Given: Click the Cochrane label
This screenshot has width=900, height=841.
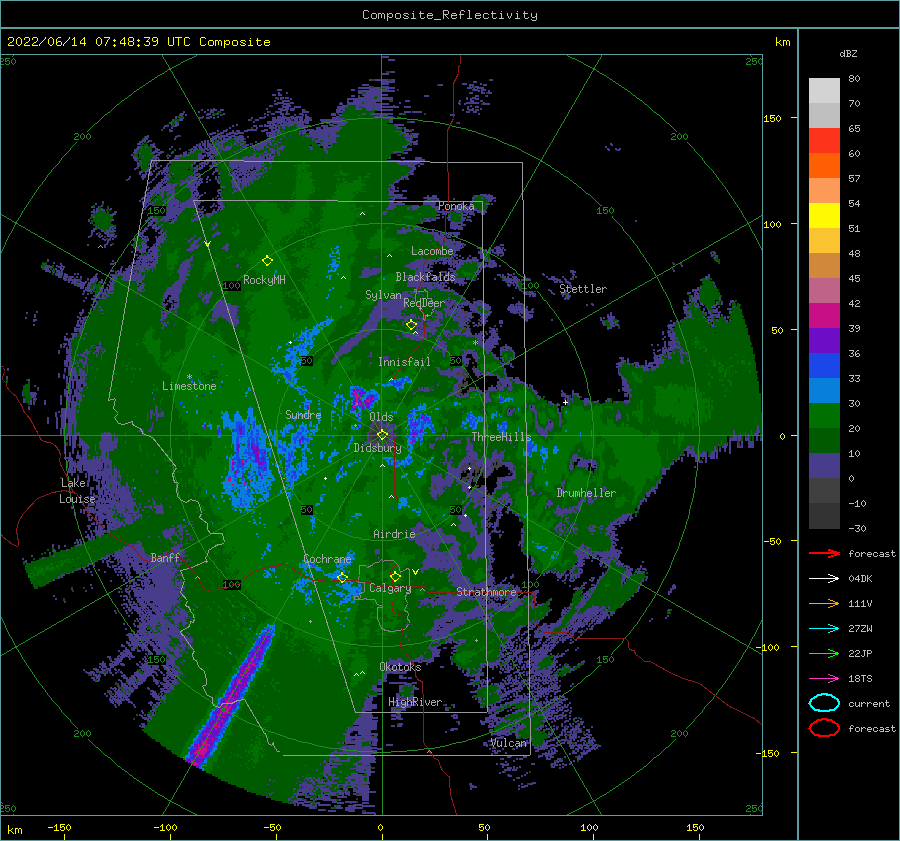Looking at the screenshot, I should pyautogui.click(x=327, y=559).
